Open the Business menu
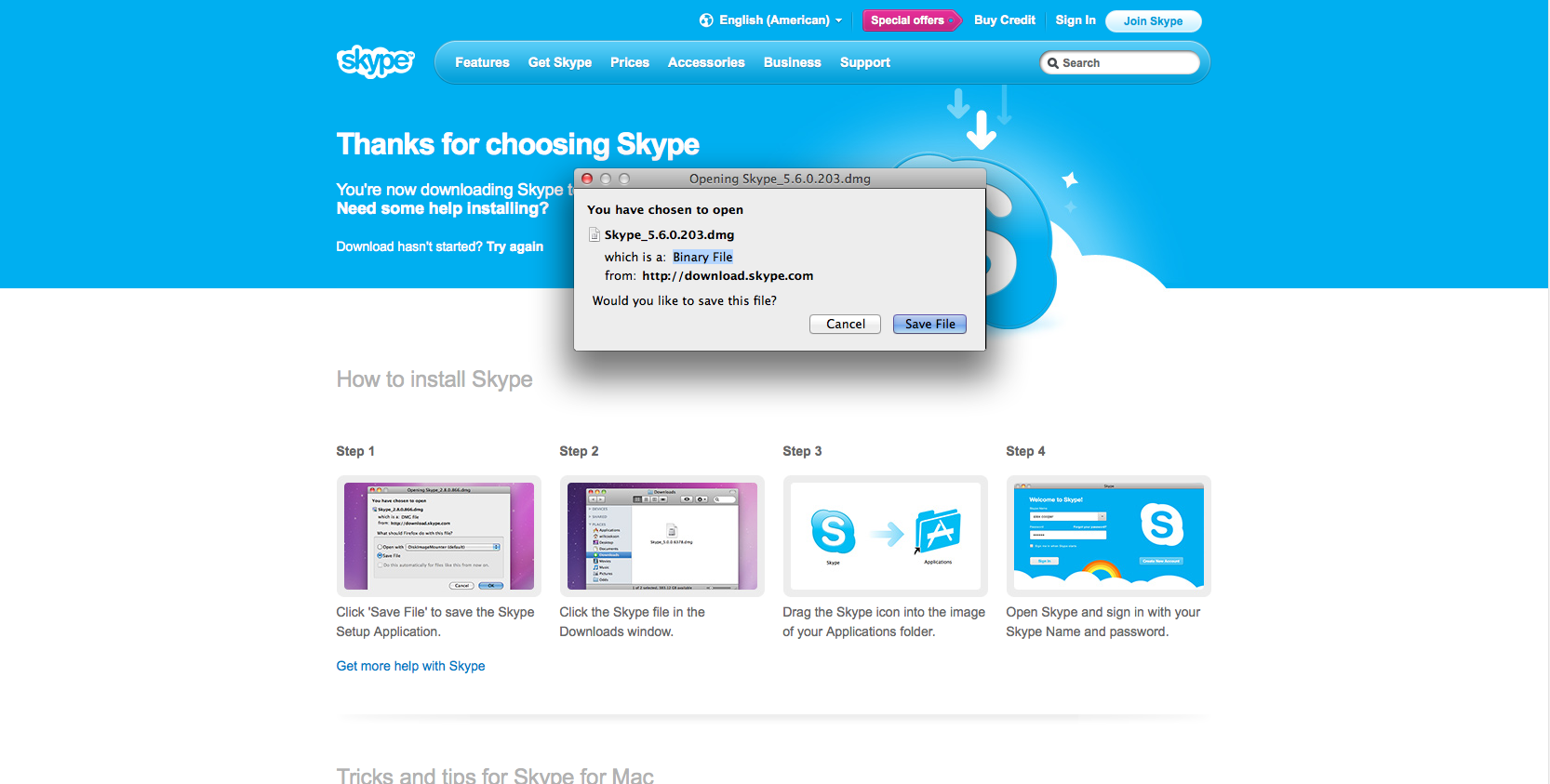This screenshot has height=784, width=1550. [x=793, y=62]
